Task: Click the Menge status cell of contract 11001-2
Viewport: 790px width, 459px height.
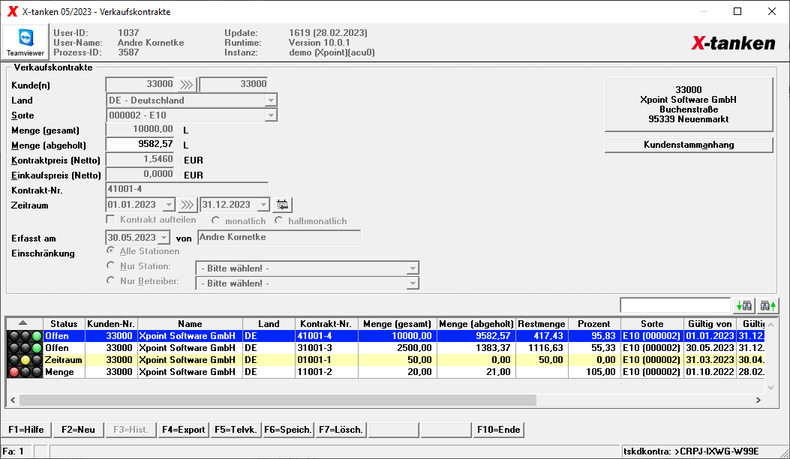Action: 64,372
